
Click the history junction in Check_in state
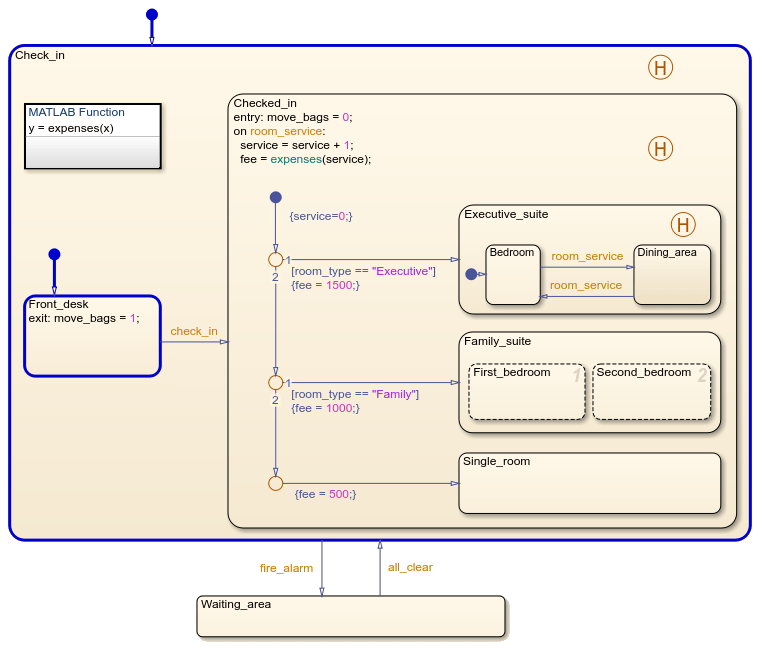(x=660, y=67)
